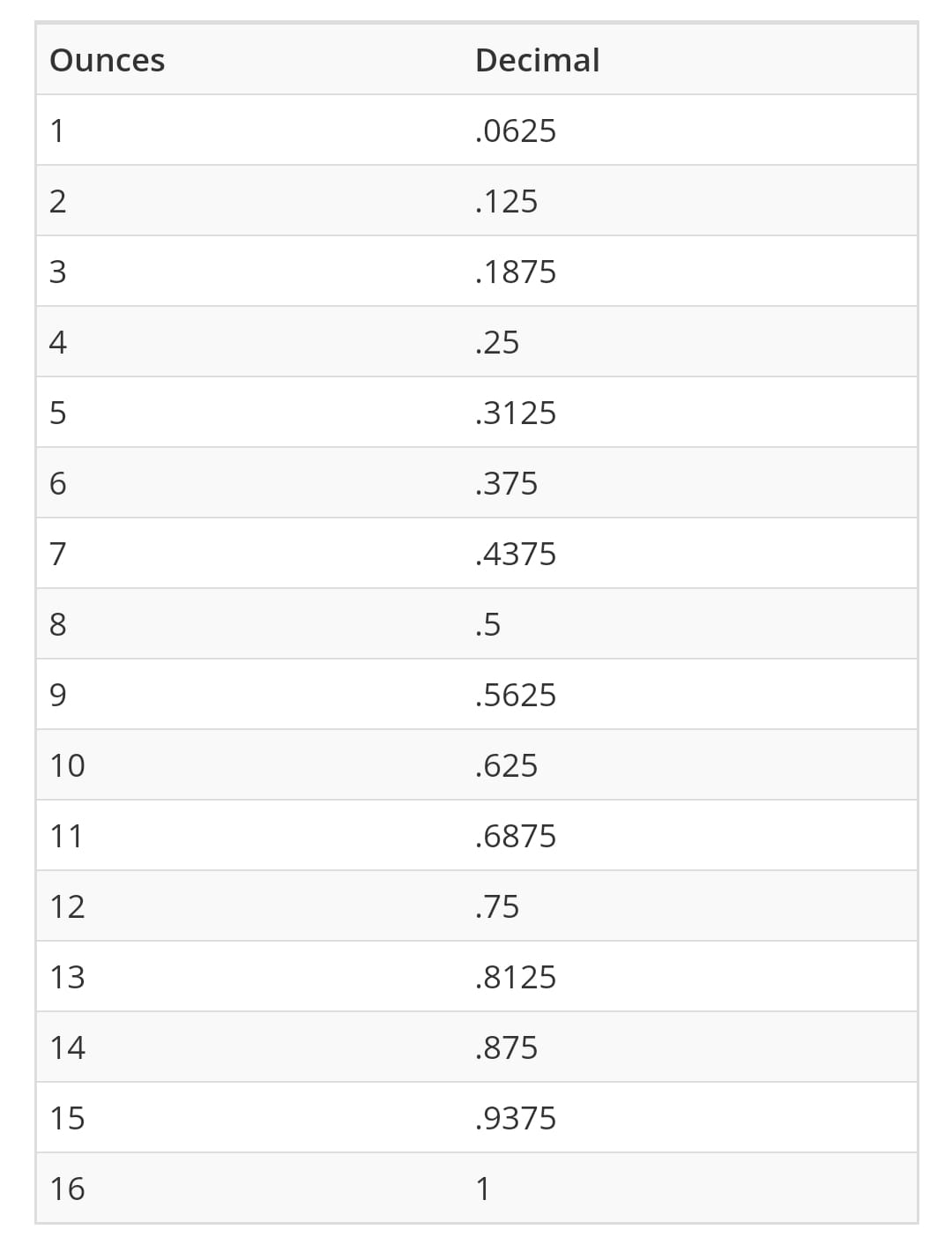Image resolution: width=952 pixels, height=1252 pixels.
Task: Click the .25 decimal value
Action: pos(497,342)
